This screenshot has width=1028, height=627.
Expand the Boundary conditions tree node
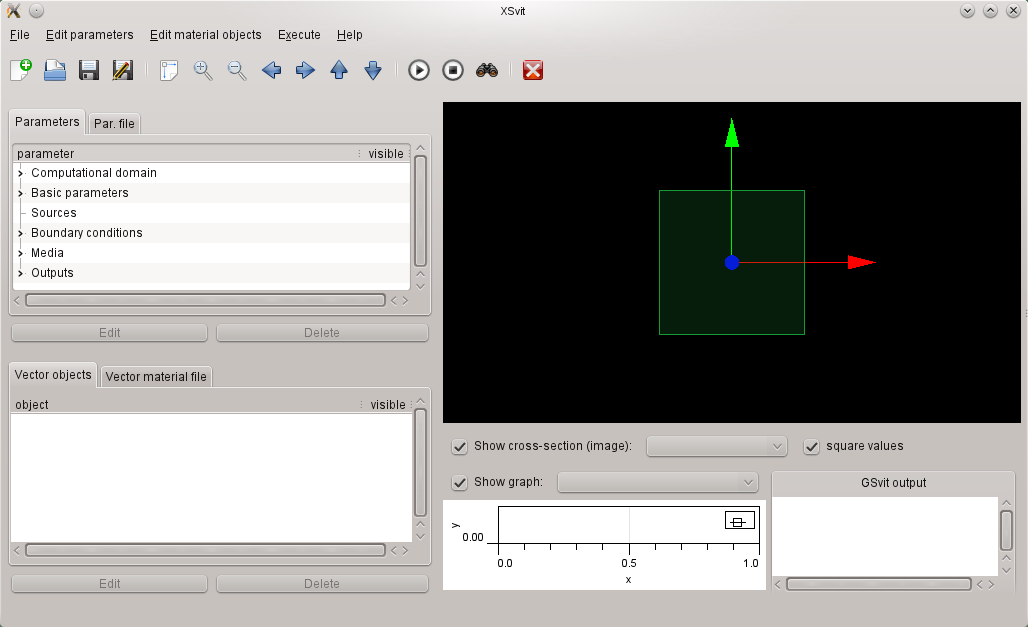click(20, 233)
